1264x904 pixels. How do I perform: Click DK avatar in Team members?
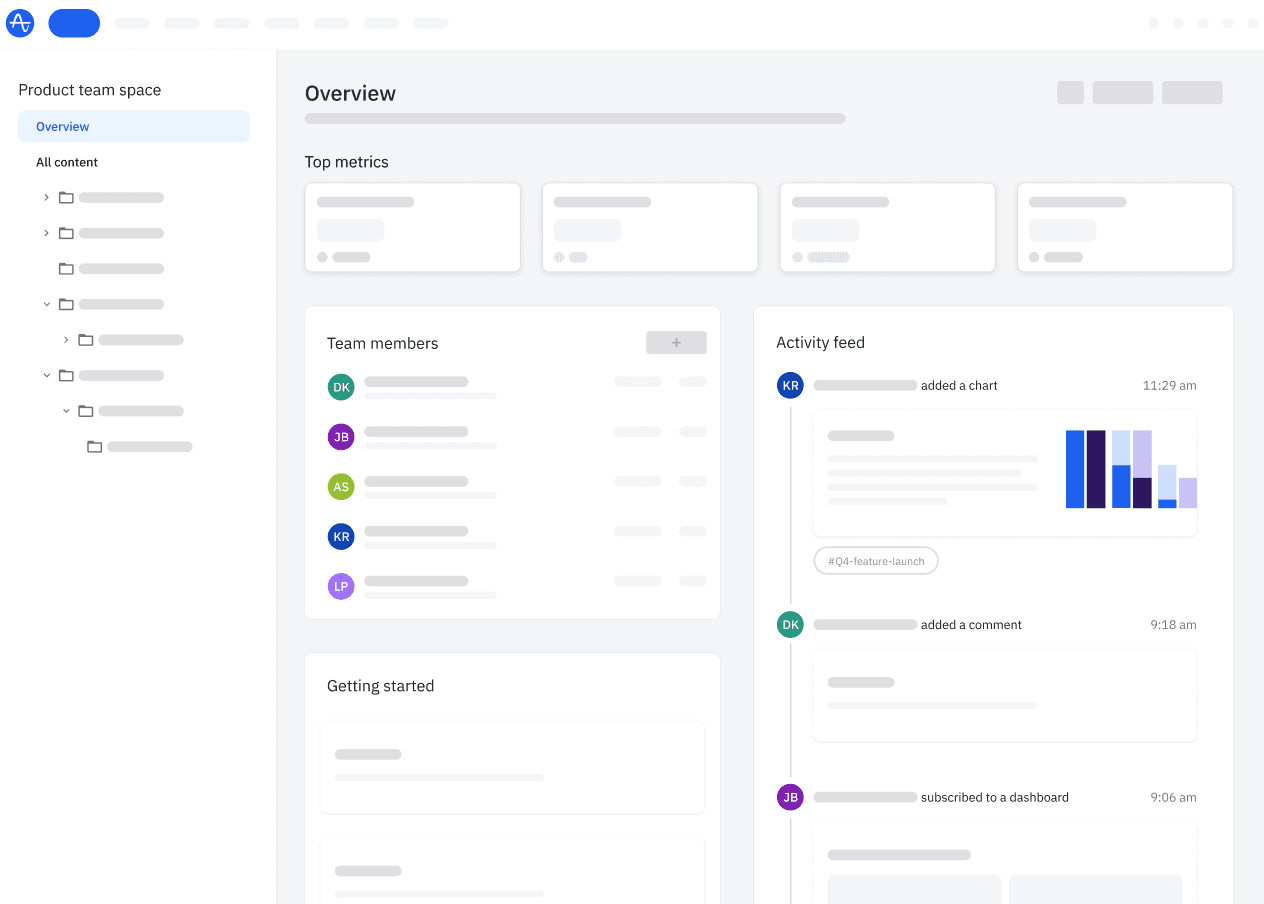(341, 387)
